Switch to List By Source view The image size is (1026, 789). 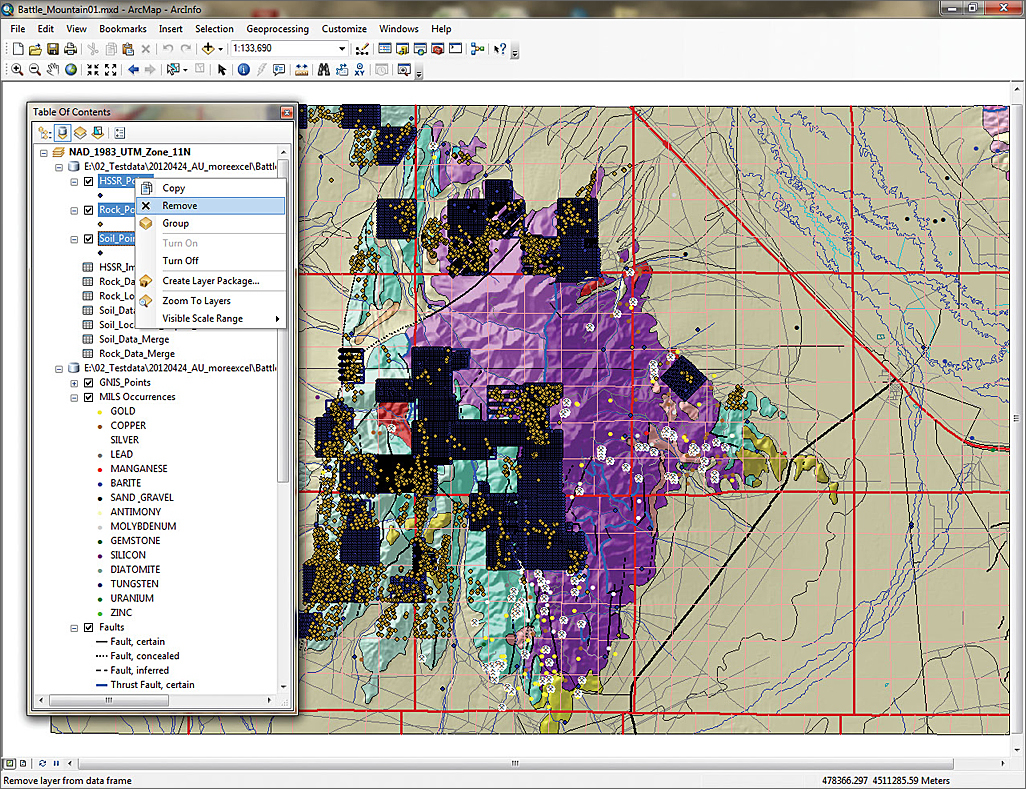(62, 132)
